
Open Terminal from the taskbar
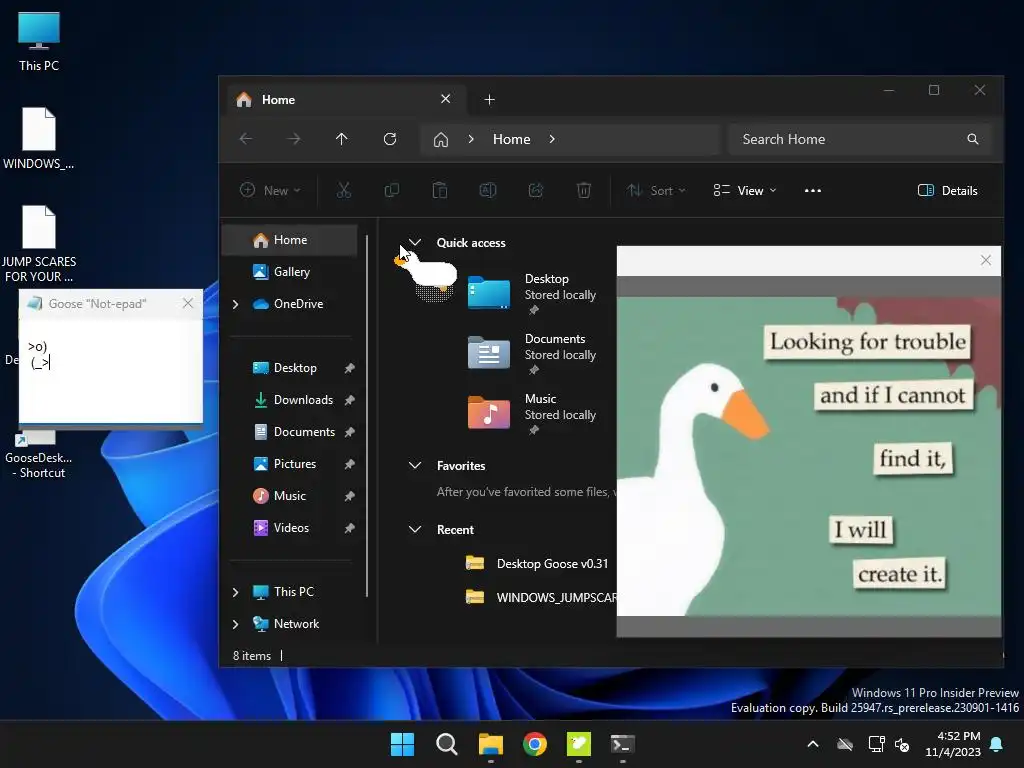(x=622, y=744)
